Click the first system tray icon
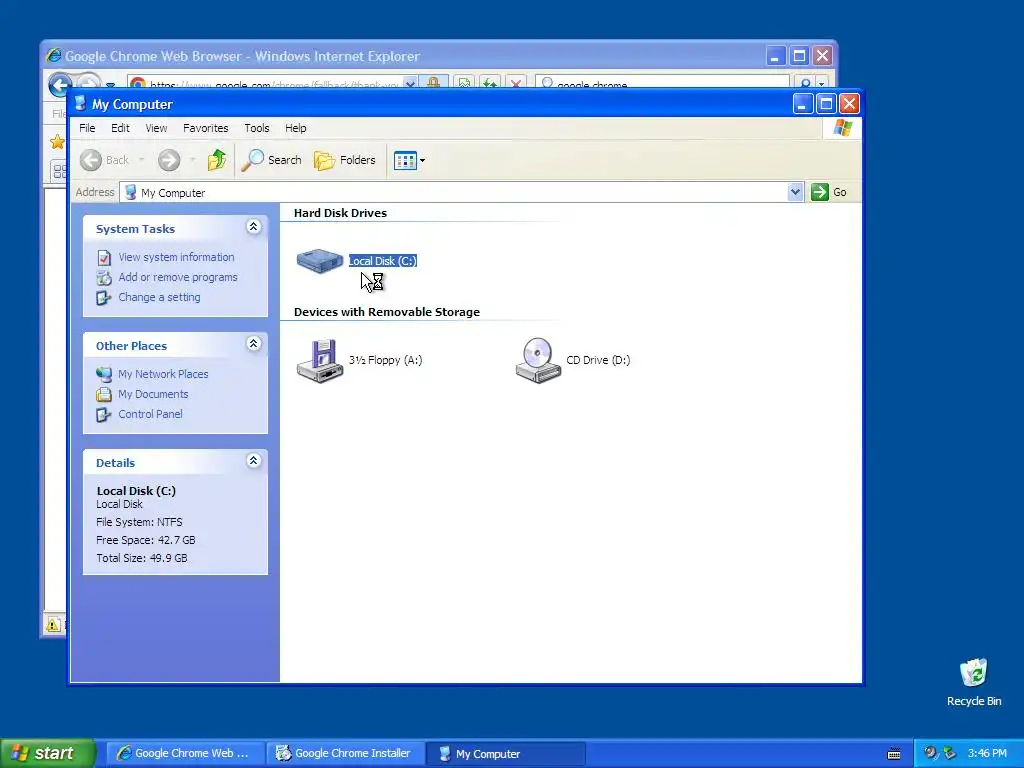 [930, 753]
